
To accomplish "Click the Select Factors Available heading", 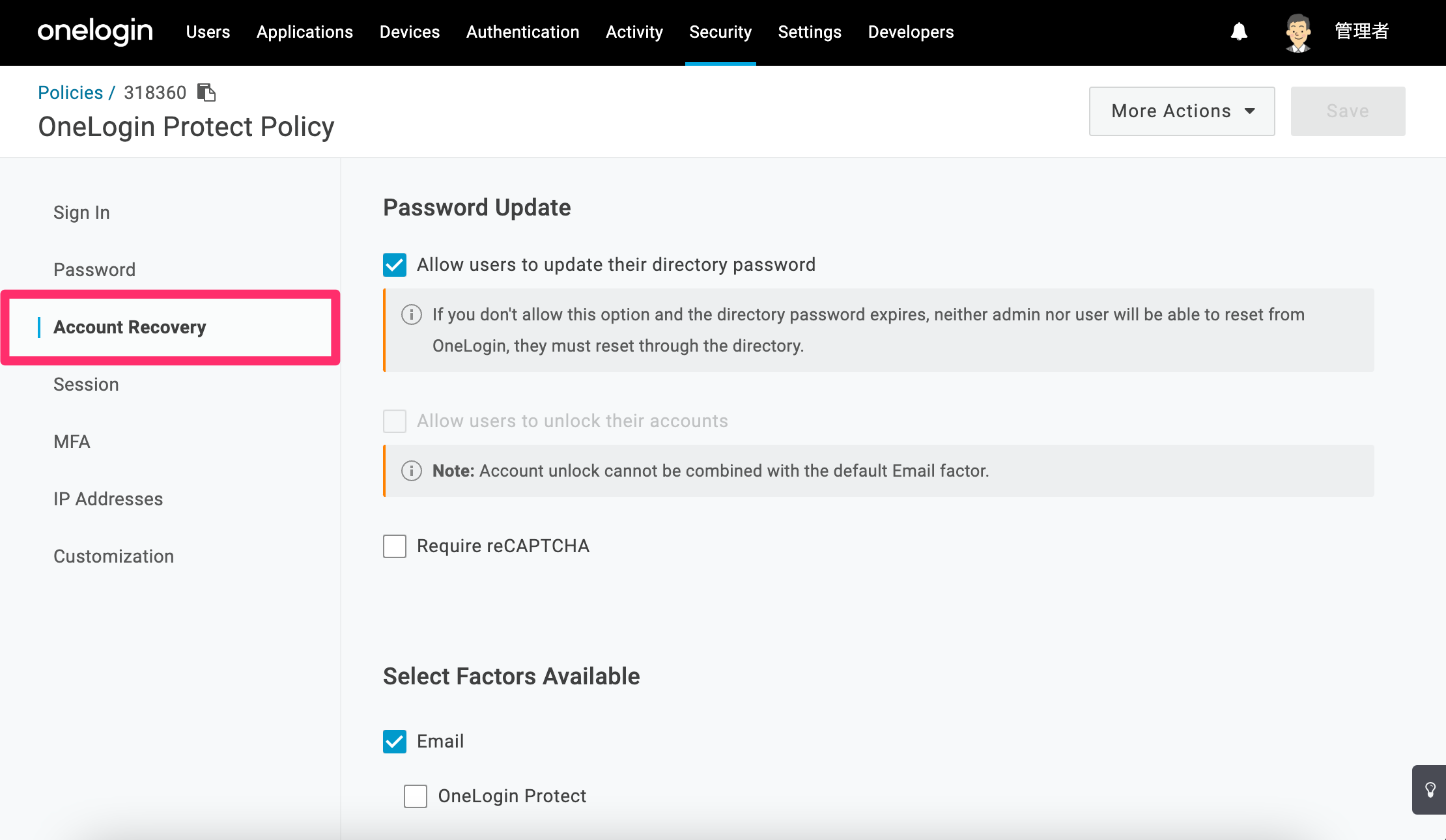I will click(x=511, y=677).
